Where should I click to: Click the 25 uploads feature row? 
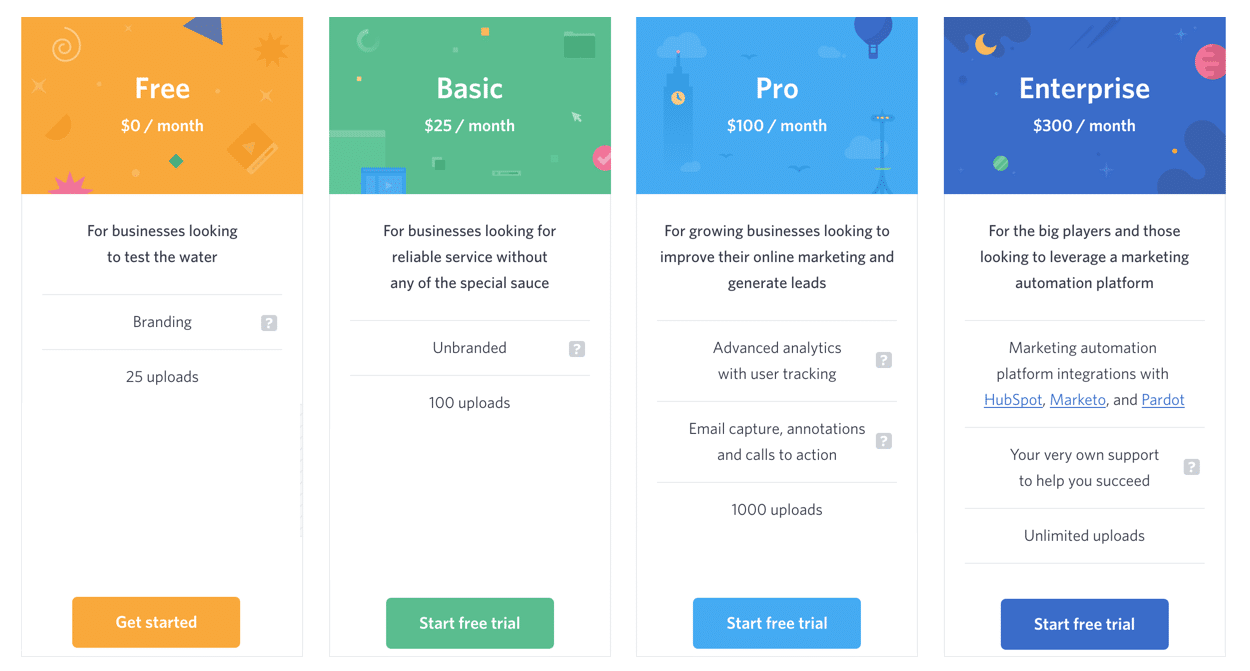click(x=162, y=376)
